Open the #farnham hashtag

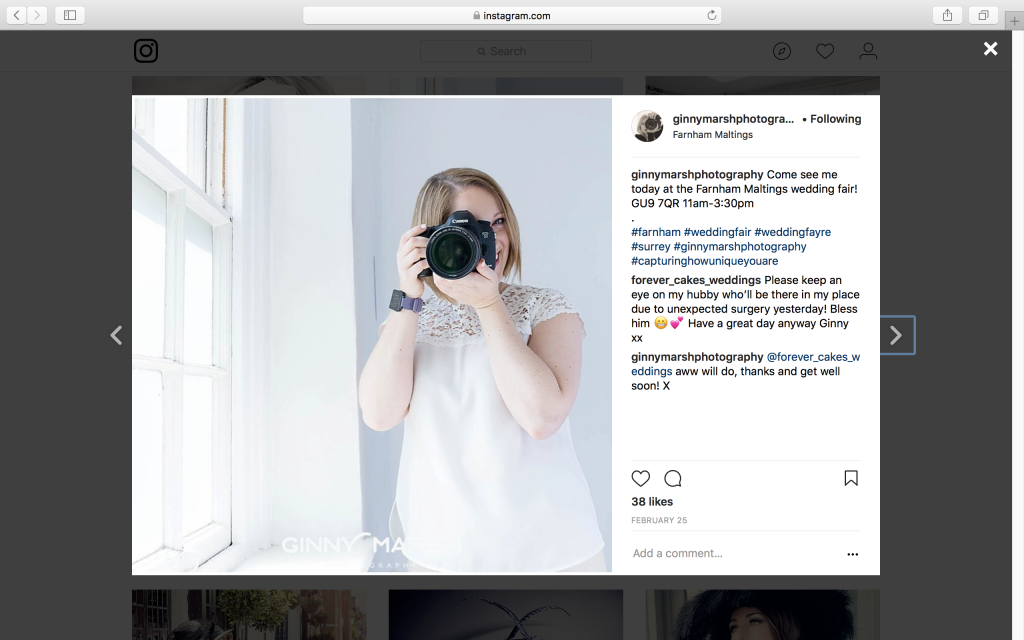(x=656, y=232)
